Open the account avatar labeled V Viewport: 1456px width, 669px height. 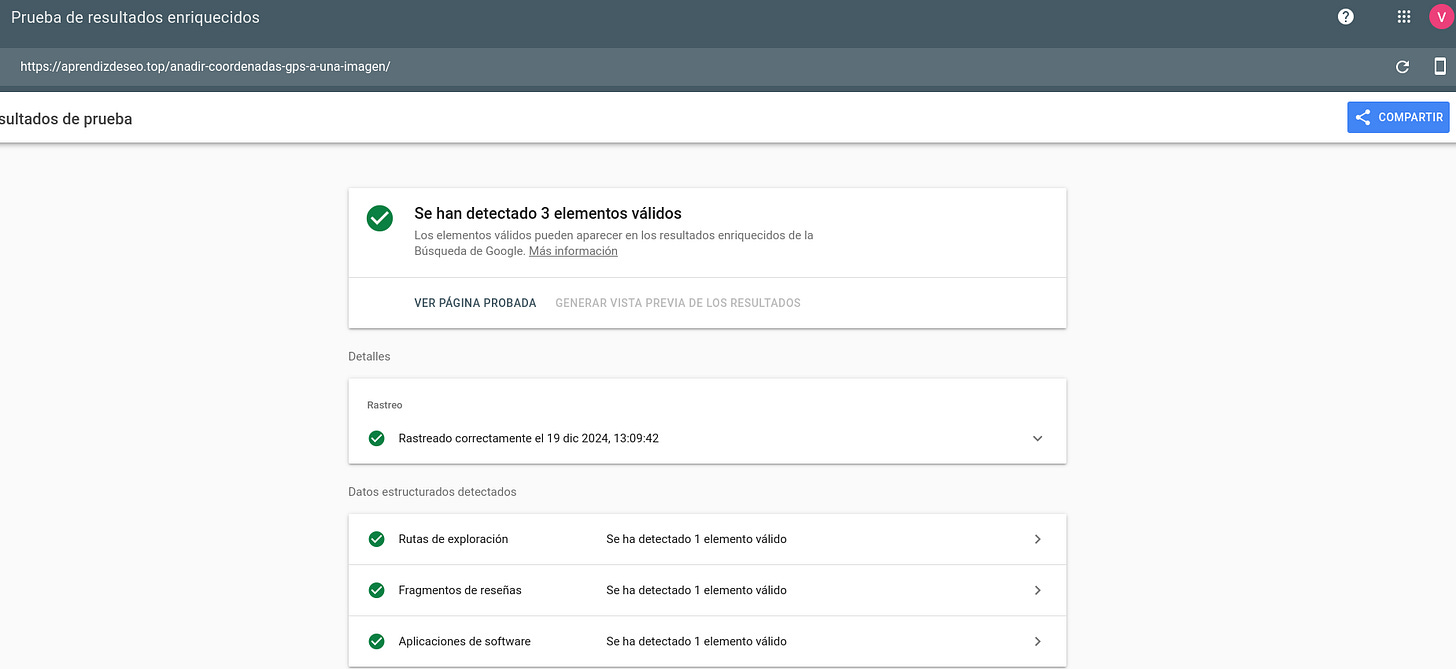pyautogui.click(x=1440, y=17)
